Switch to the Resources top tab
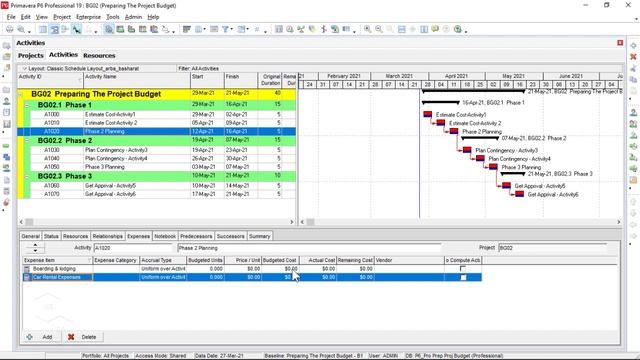This screenshot has width=640, height=360. [99, 56]
